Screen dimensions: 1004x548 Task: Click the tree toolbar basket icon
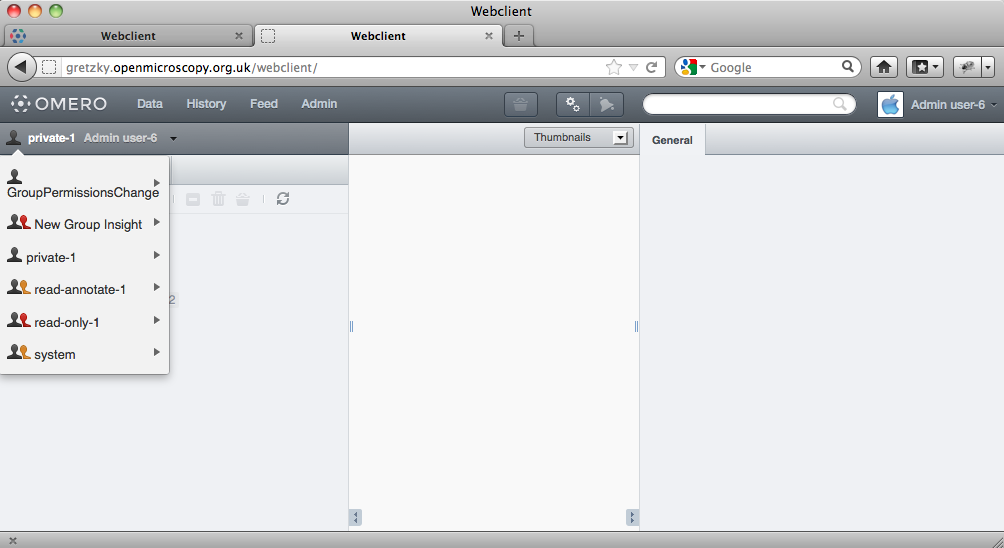(243, 199)
